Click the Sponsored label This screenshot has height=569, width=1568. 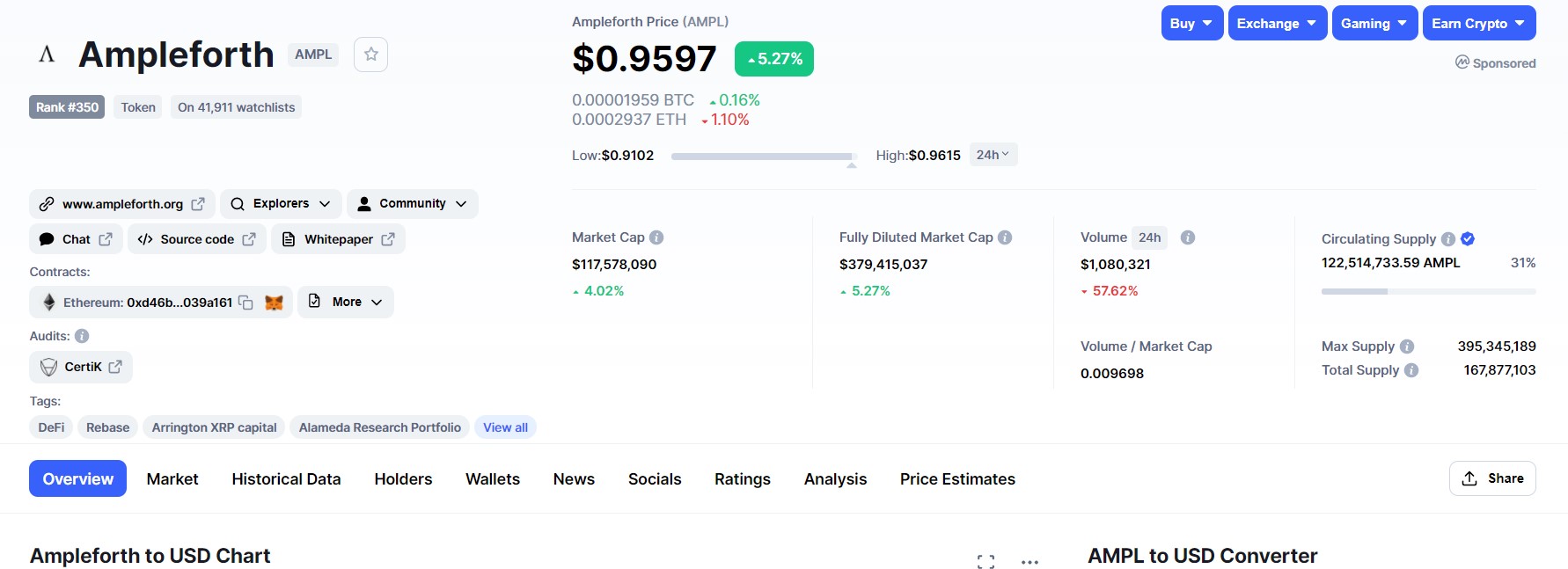pos(1496,63)
